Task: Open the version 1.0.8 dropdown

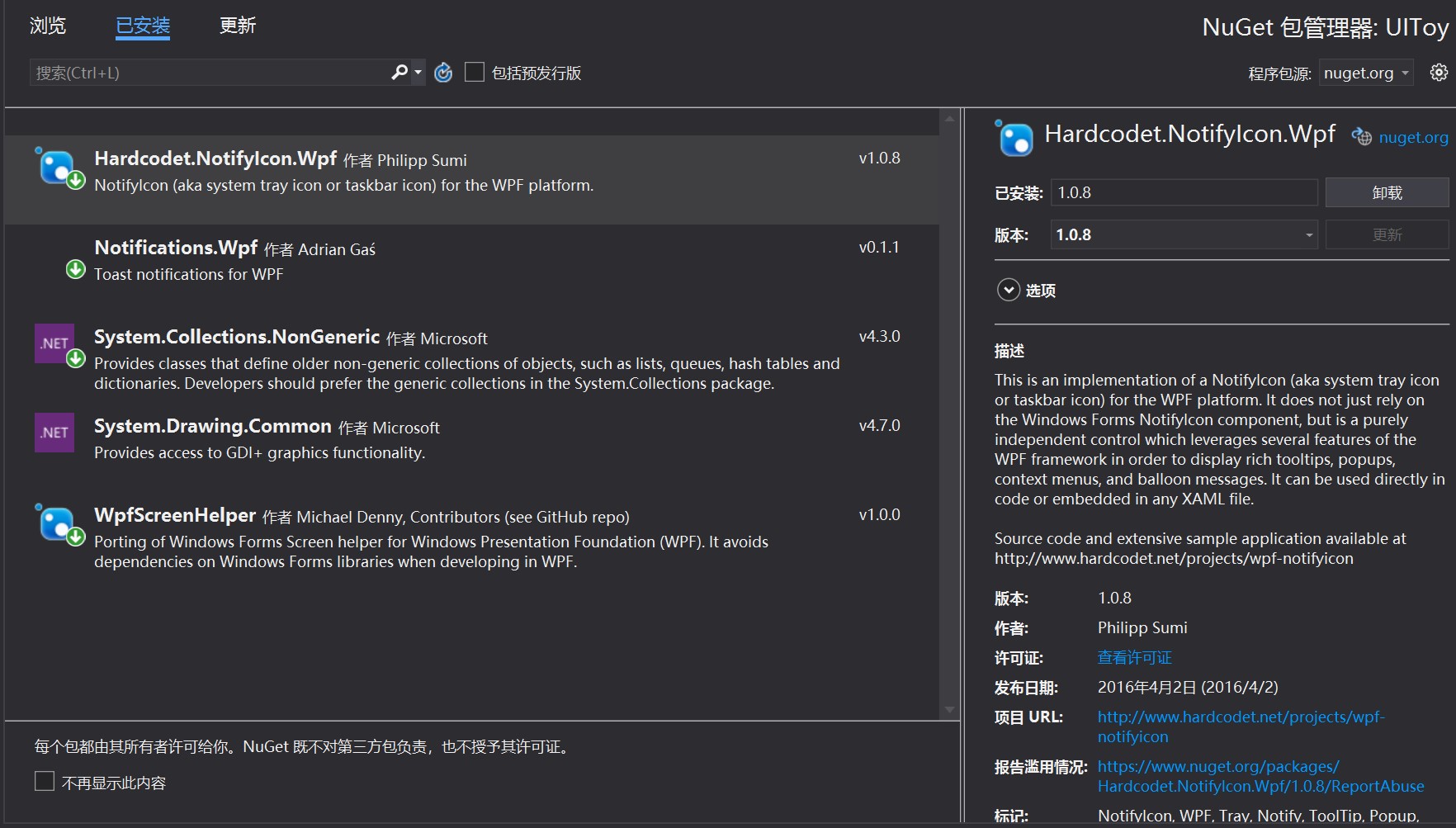Action: (x=1184, y=234)
